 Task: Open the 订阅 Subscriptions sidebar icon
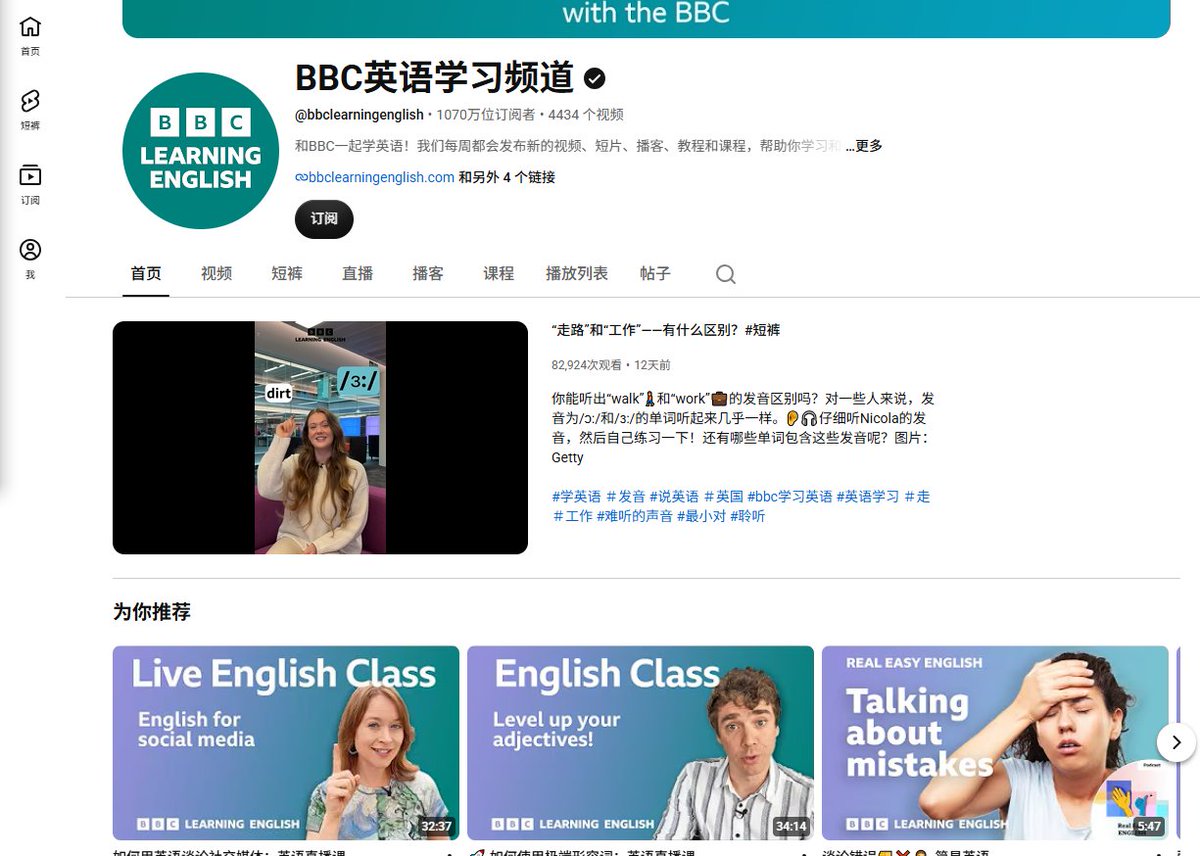pyautogui.click(x=30, y=185)
